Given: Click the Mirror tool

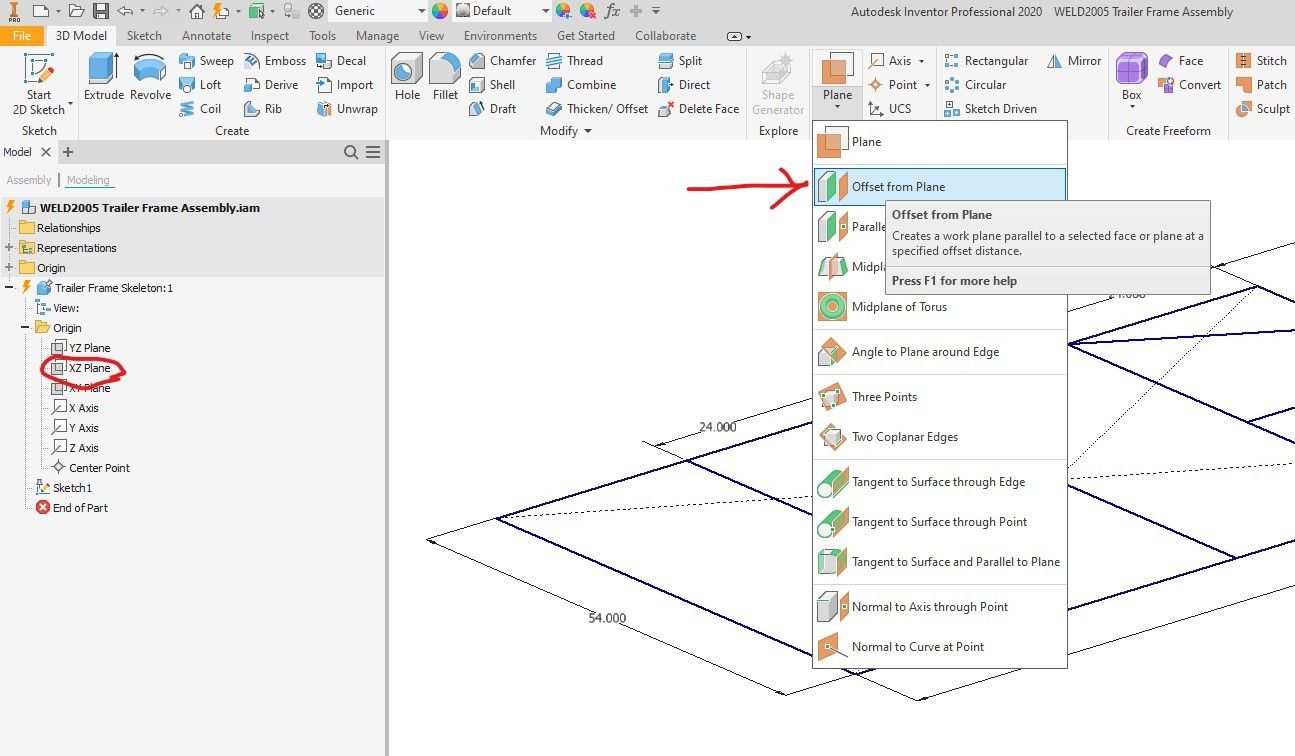Looking at the screenshot, I should click(x=1073, y=61).
